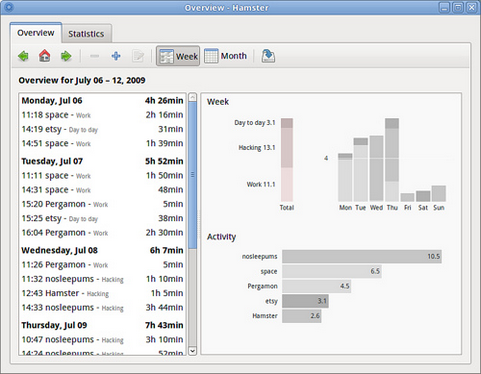Screen dimensions: 481x374
Task: Click the etsy 3.1 activity bar
Action: [x=305, y=301]
